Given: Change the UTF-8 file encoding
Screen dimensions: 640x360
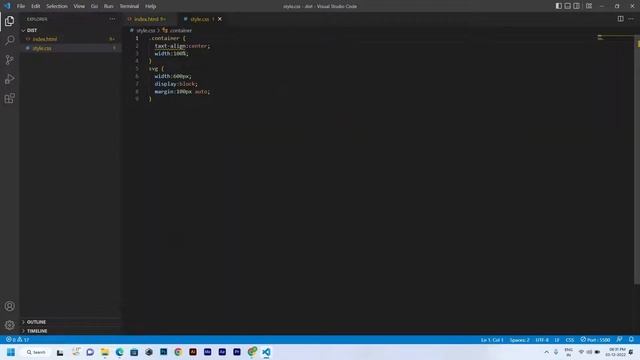Looking at the screenshot, I should click(x=542, y=340).
